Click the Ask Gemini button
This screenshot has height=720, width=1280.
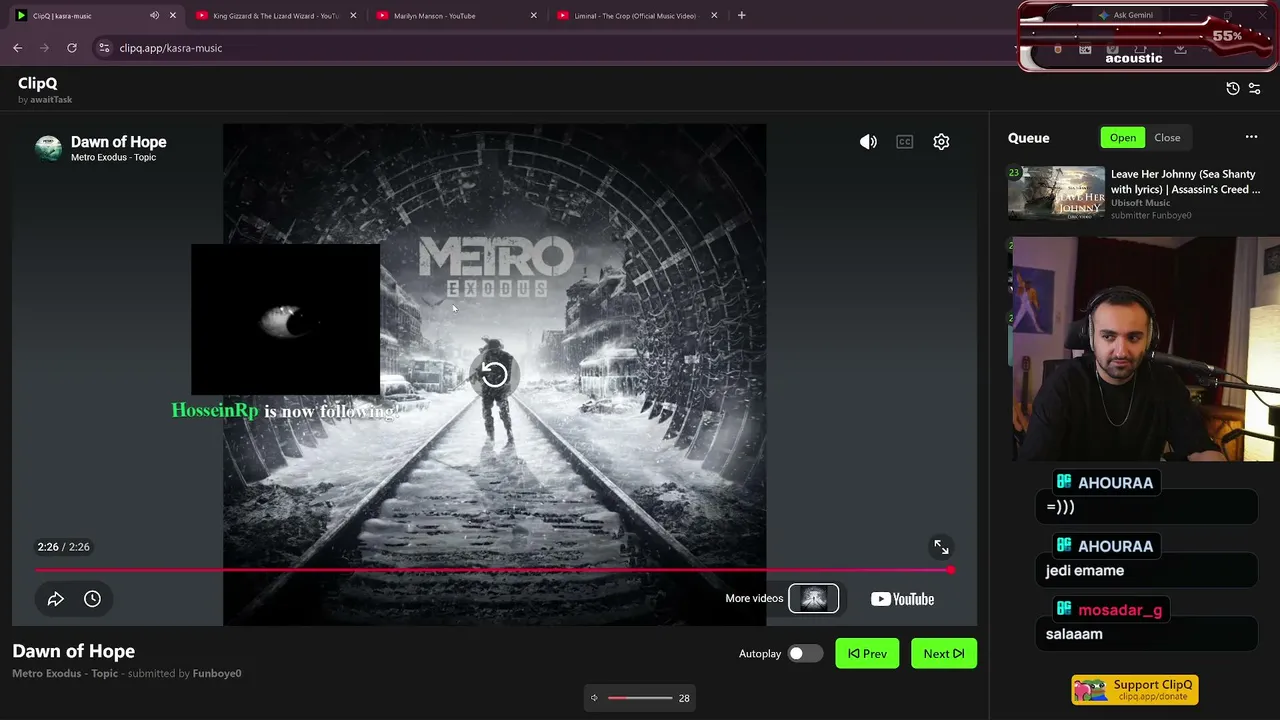click(x=1124, y=15)
